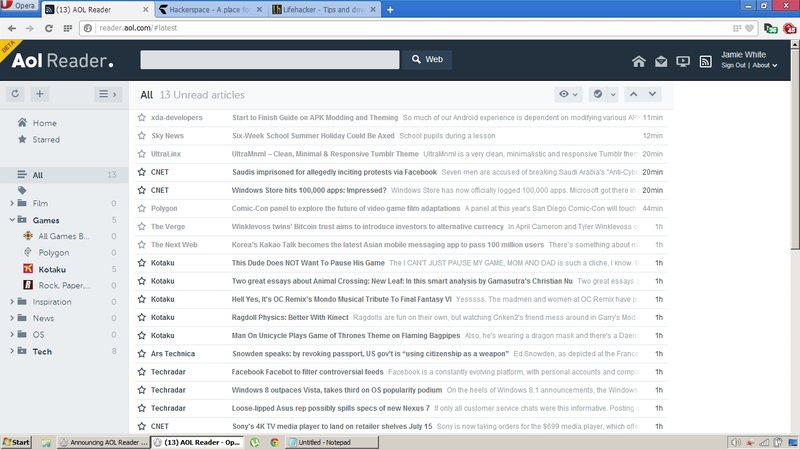Click the AOL Reader logo
The image size is (800, 450).
63,61
